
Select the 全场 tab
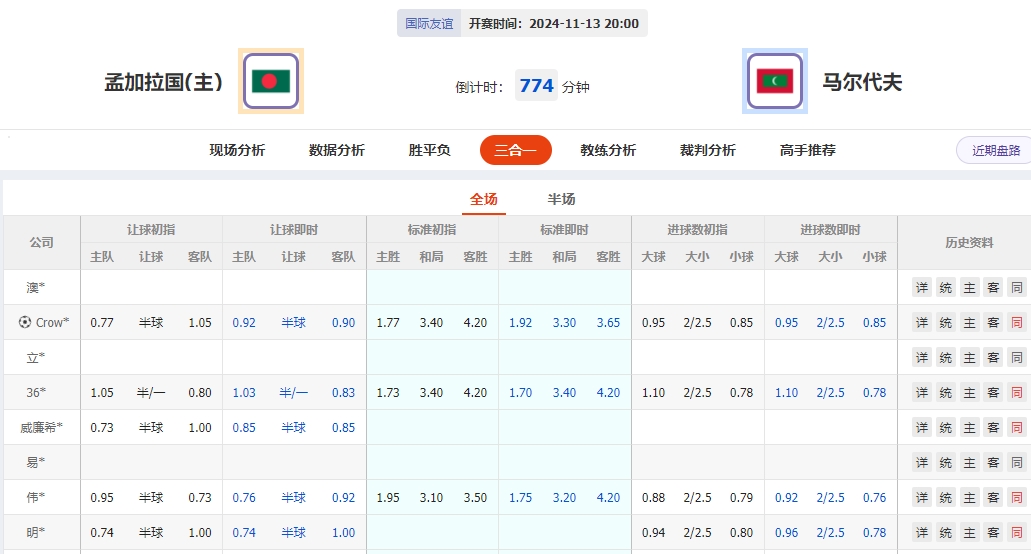point(484,199)
